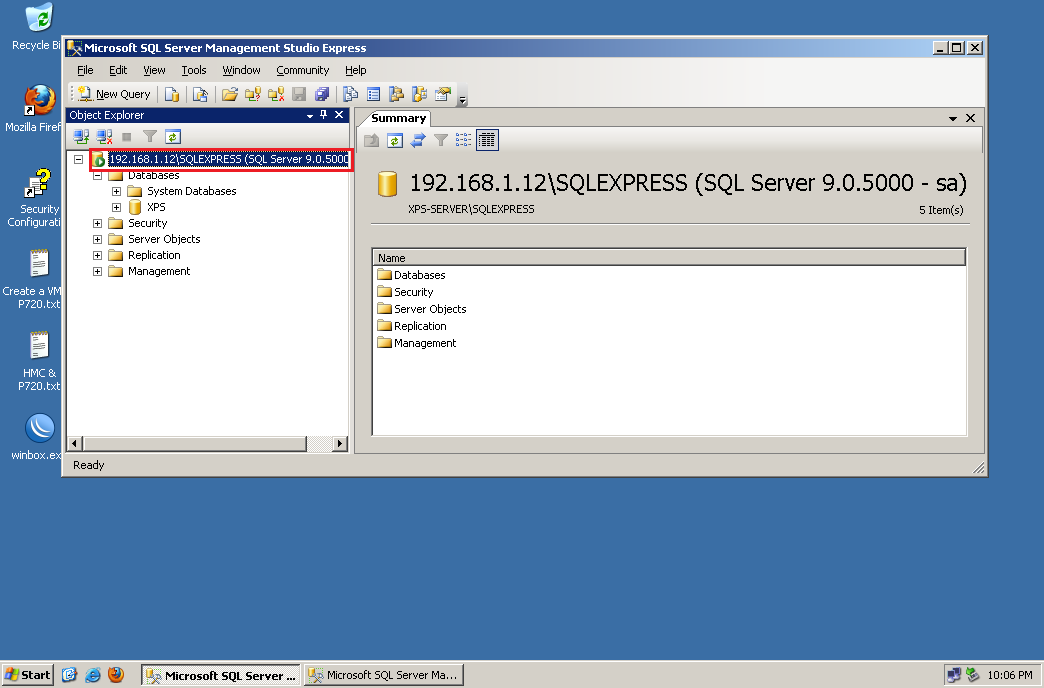This screenshot has width=1044, height=688.
Task: Close the Object Explorer pane
Action: (x=339, y=115)
